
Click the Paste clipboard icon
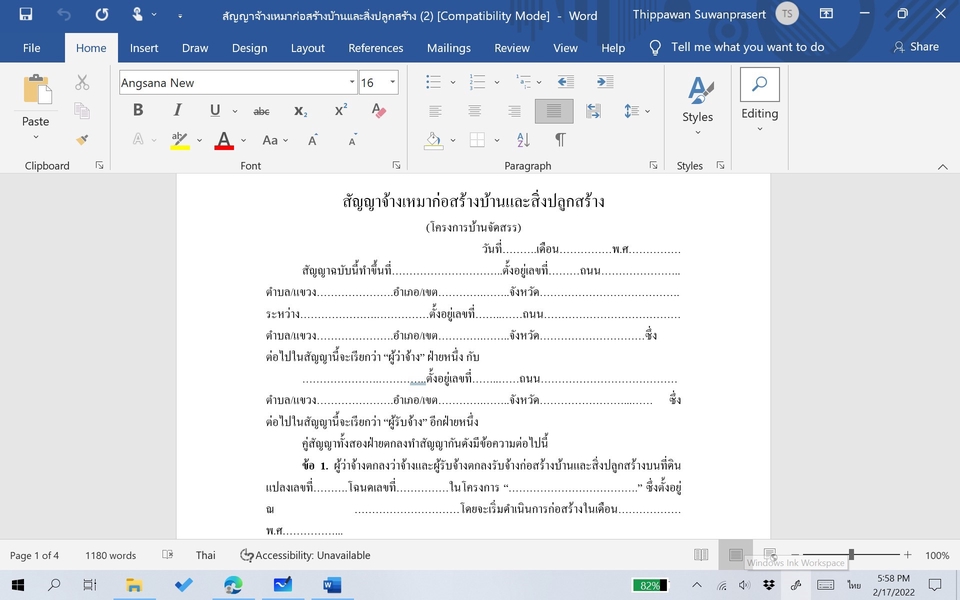pyautogui.click(x=37, y=89)
